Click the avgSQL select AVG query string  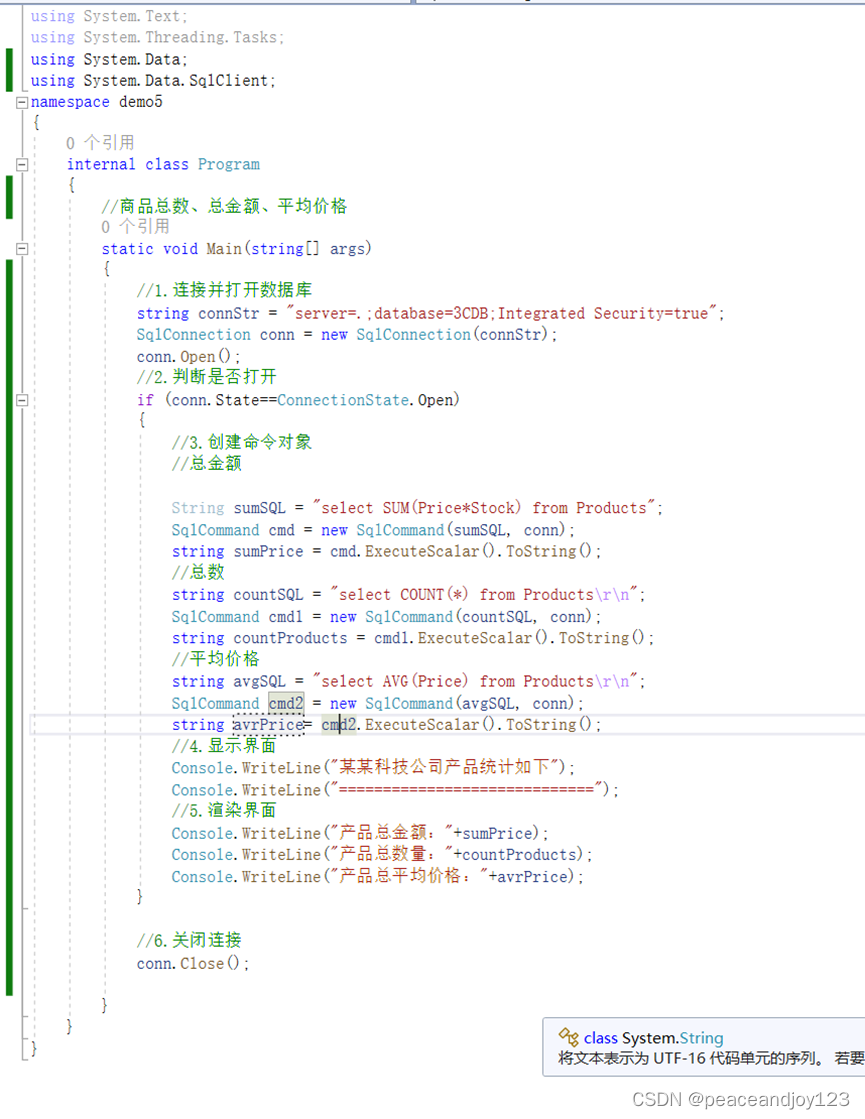tap(475, 682)
